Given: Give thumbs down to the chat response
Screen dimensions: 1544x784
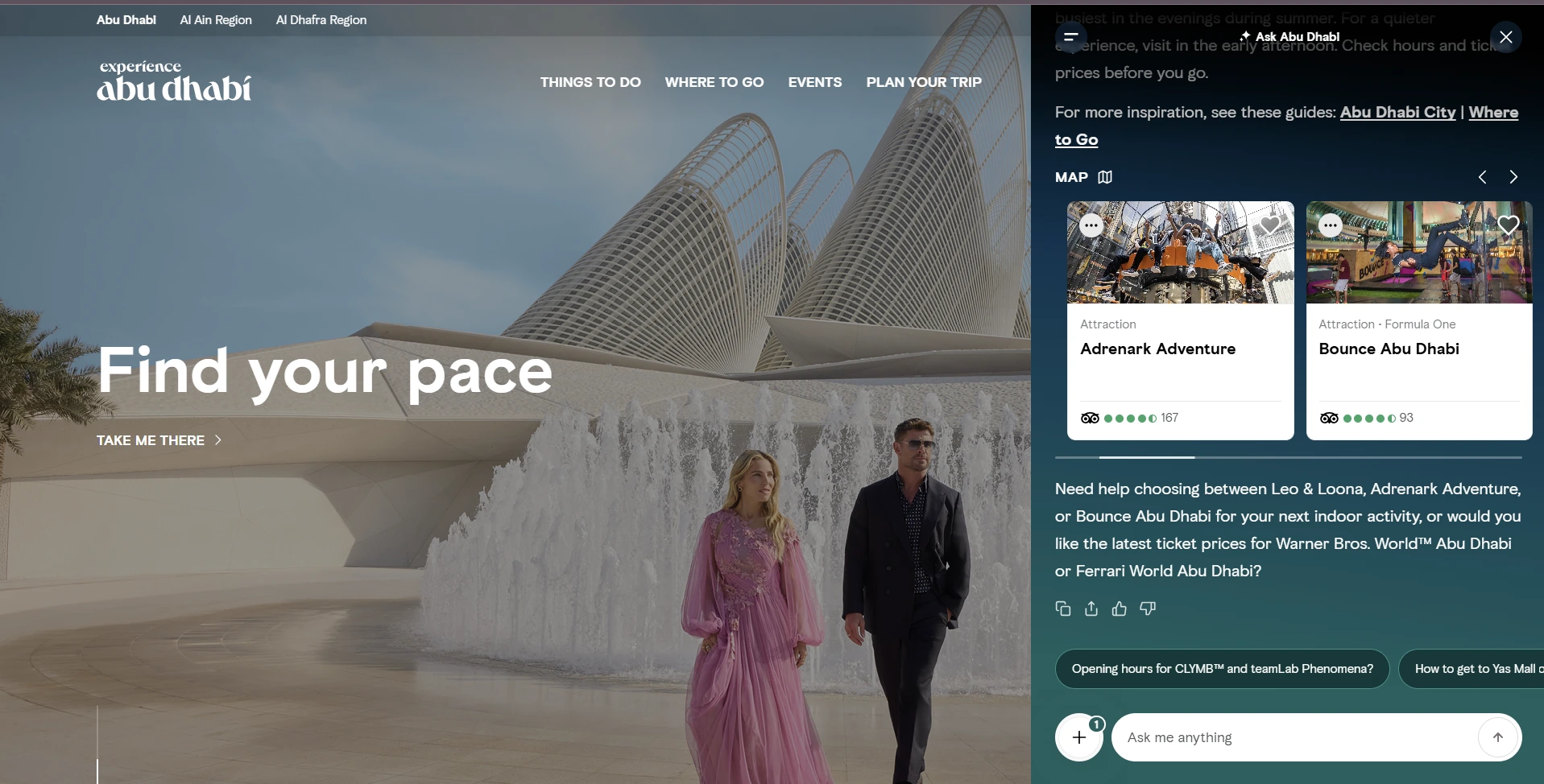Looking at the screenshot, I should click(1148, 609).
